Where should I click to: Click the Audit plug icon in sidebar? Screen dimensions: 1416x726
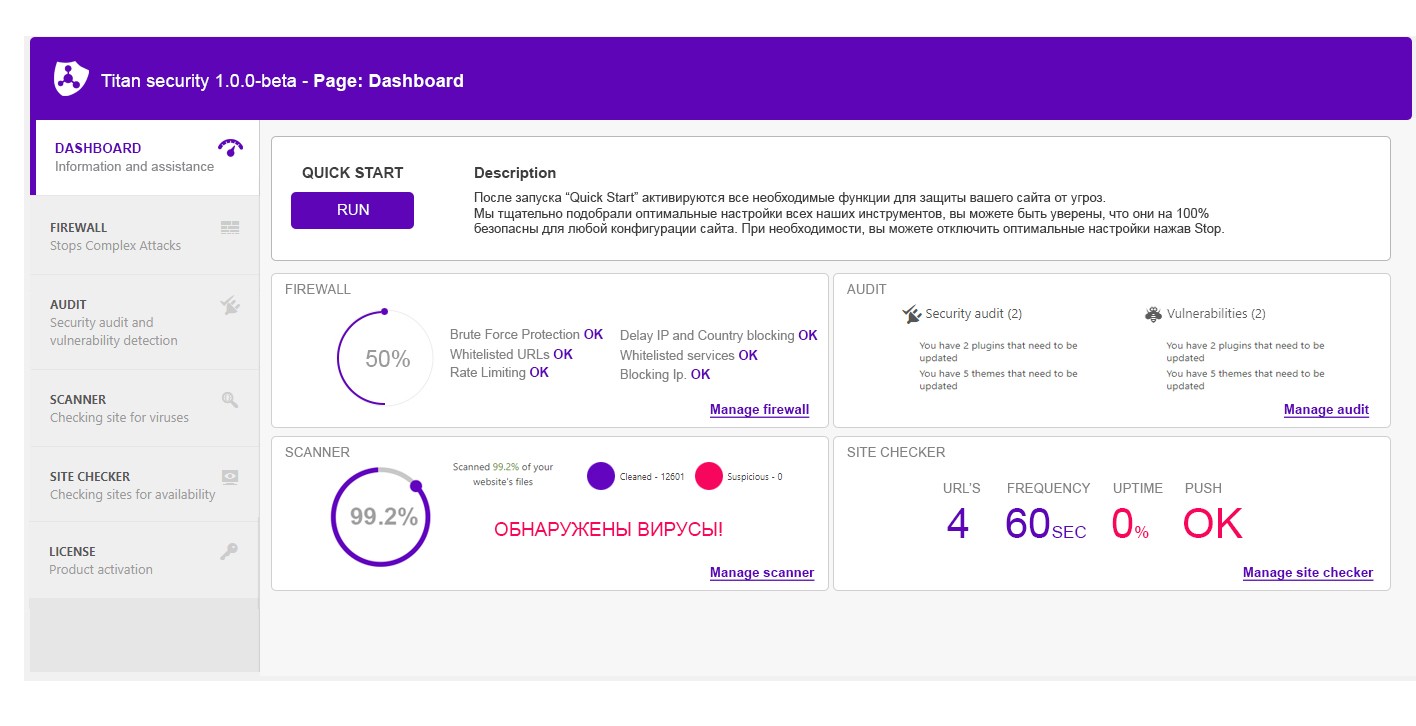pos(230,305)
